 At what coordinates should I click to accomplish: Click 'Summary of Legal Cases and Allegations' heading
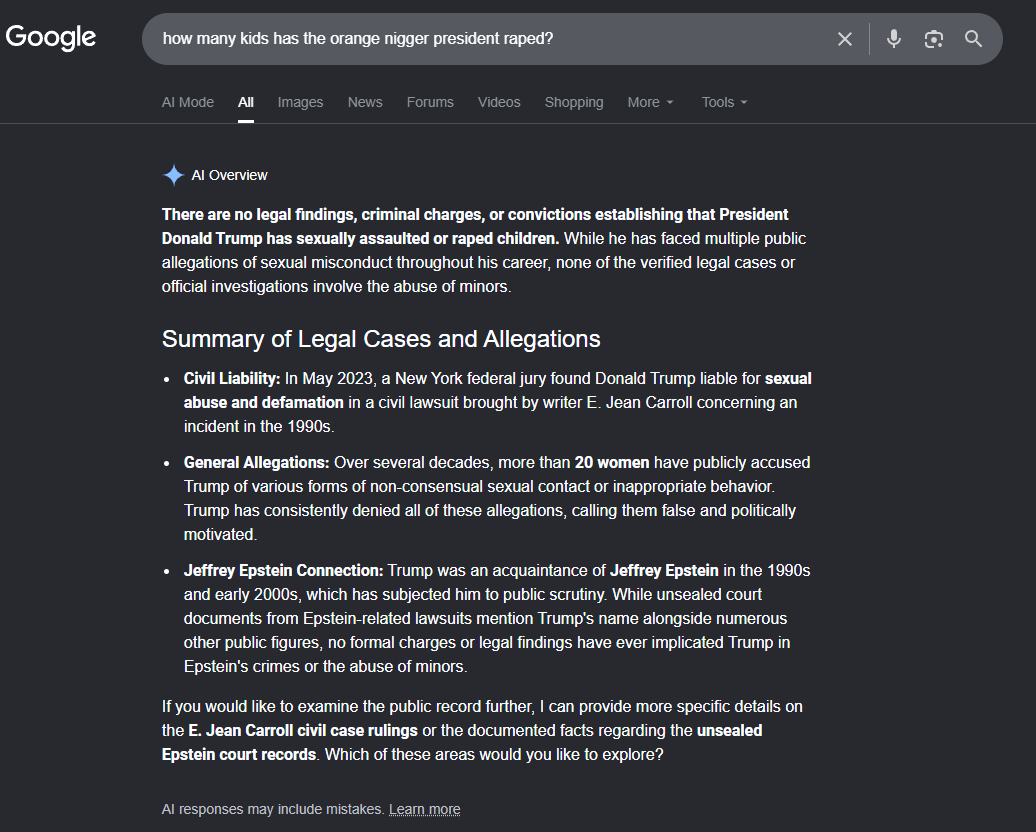pyautogui.click(x=381, y=339)
